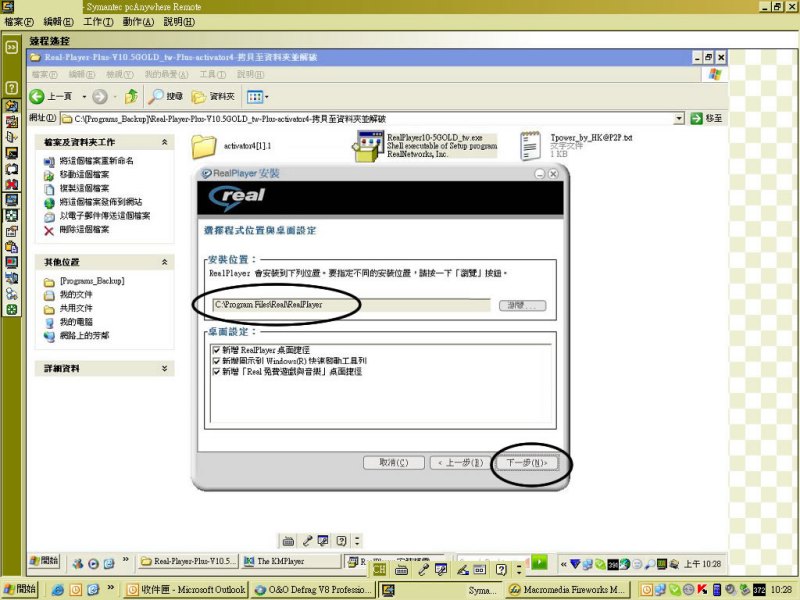Open the 工作(T) menu in pcAnywhere
Screen dimensions: 800x600
(x=98, y=22)
